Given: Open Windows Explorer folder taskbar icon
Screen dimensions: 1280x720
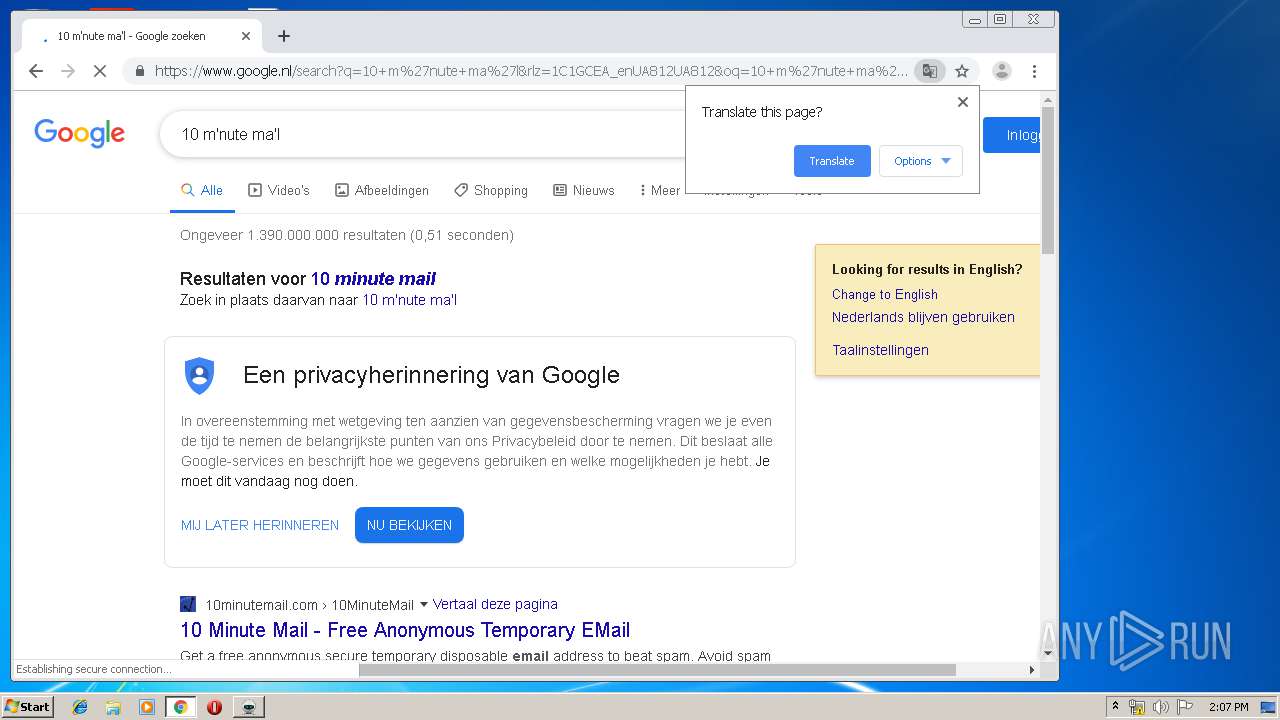Looking at the screenshot, I should coord(113,707).
